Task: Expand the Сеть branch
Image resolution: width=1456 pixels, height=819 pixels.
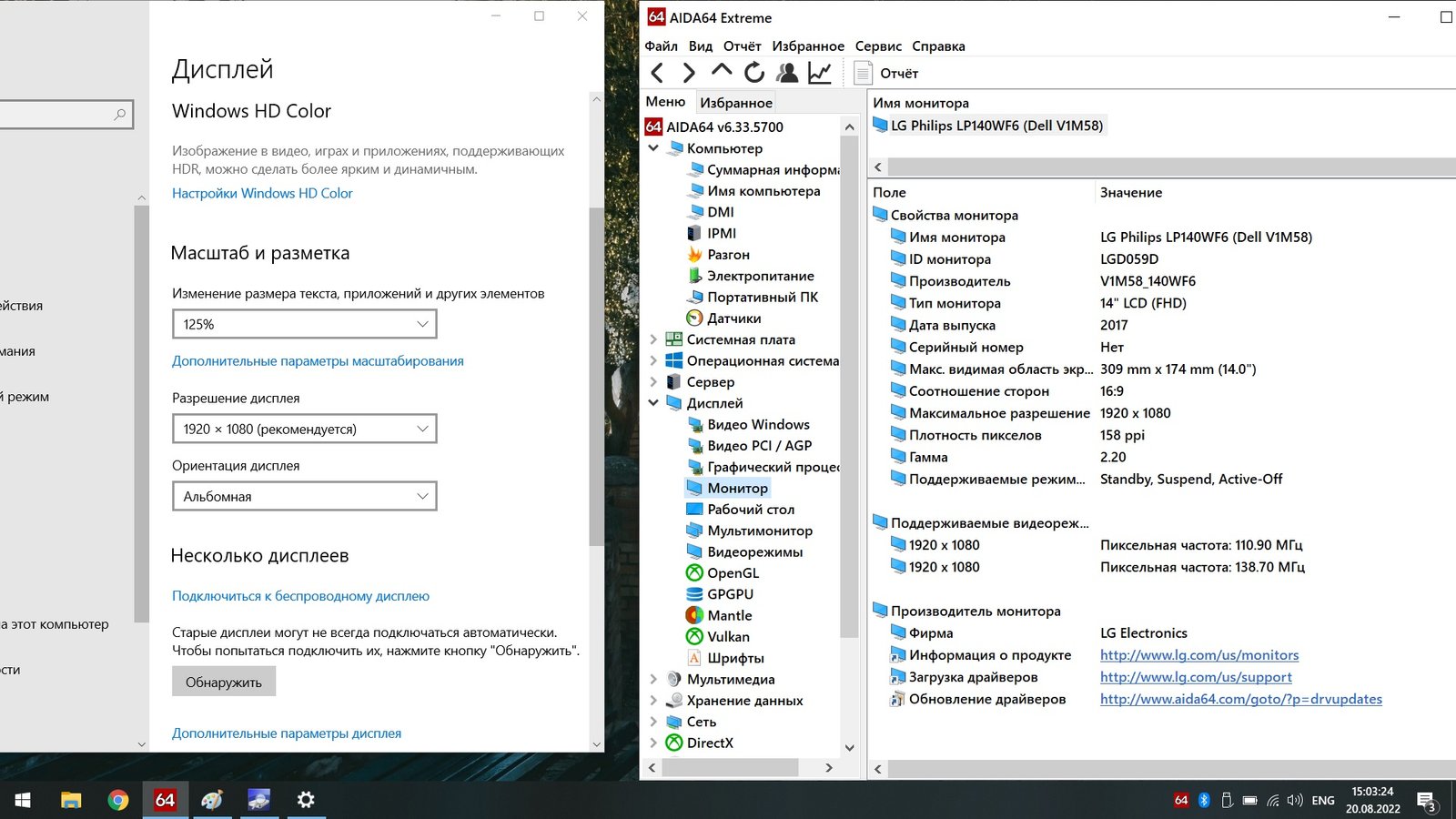Action: (653, 722)
